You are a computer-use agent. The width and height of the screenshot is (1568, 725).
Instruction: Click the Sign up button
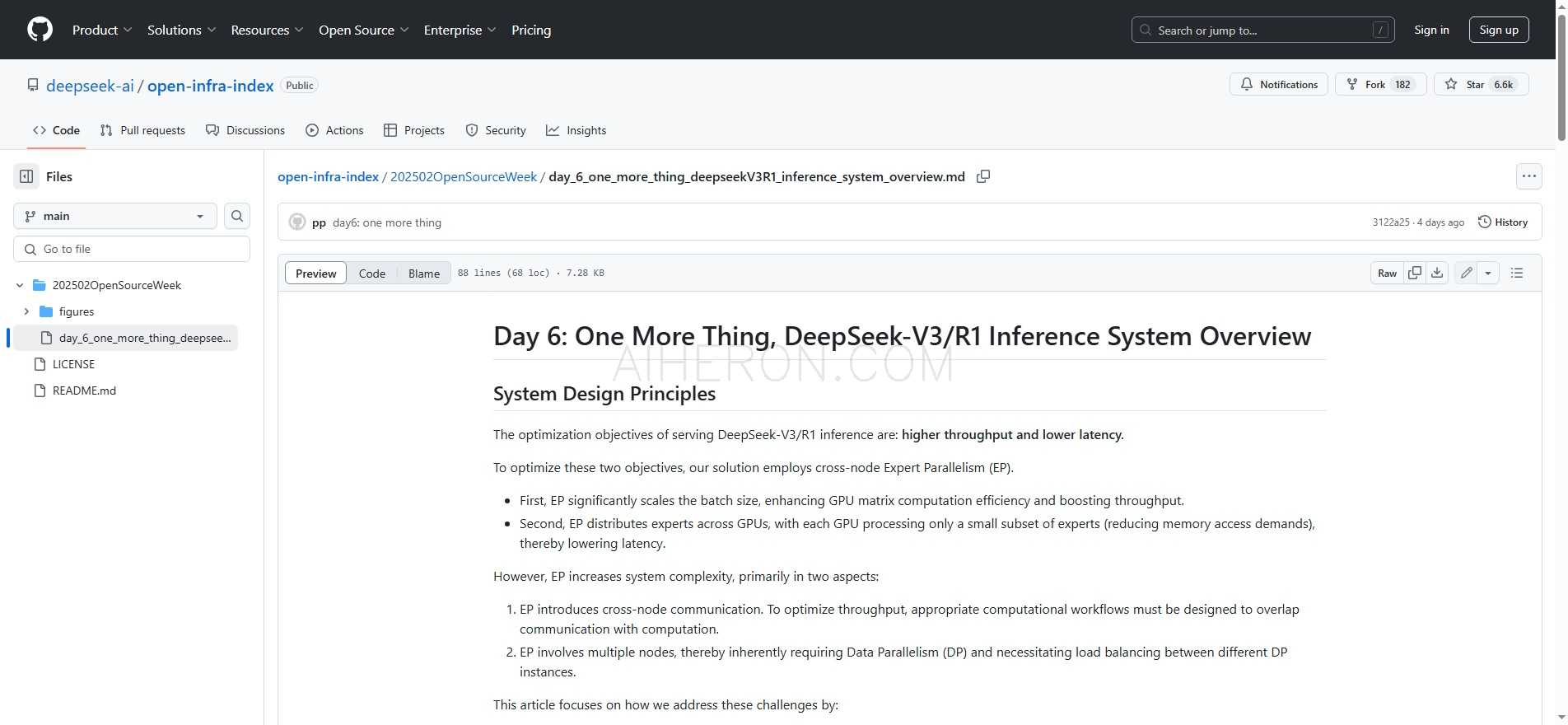[1499, 30]
